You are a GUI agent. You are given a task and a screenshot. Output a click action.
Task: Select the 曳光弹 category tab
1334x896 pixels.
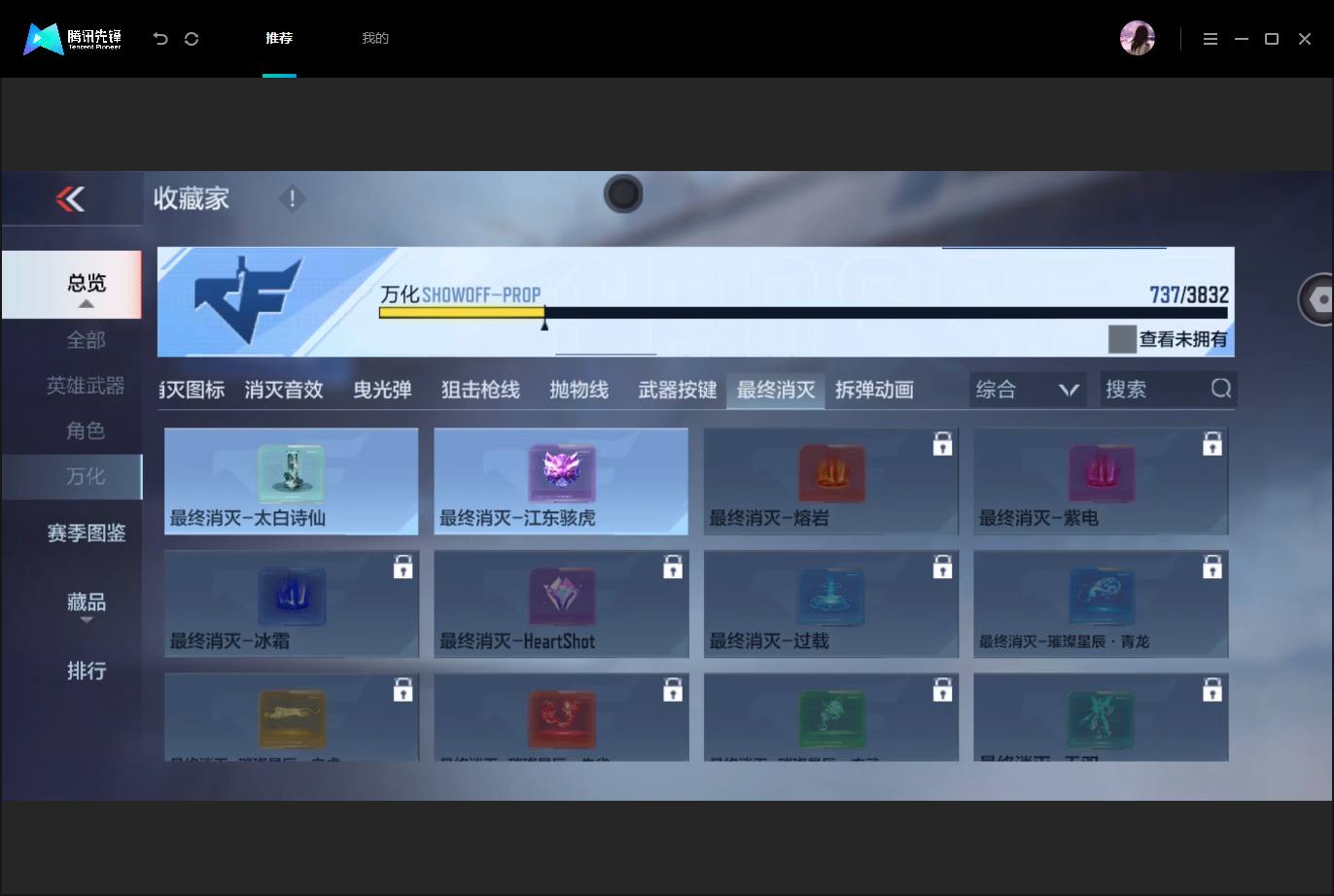click(382, 390)
